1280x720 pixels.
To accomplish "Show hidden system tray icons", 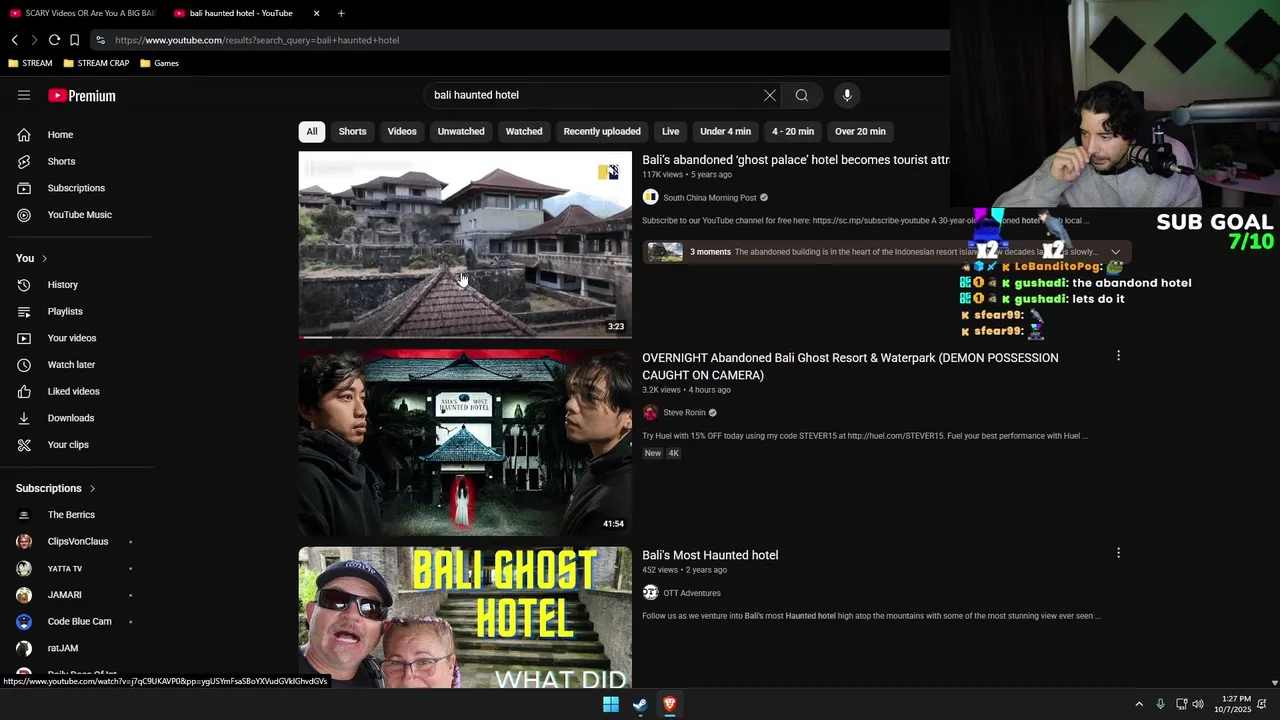I will pos(1138,704).
